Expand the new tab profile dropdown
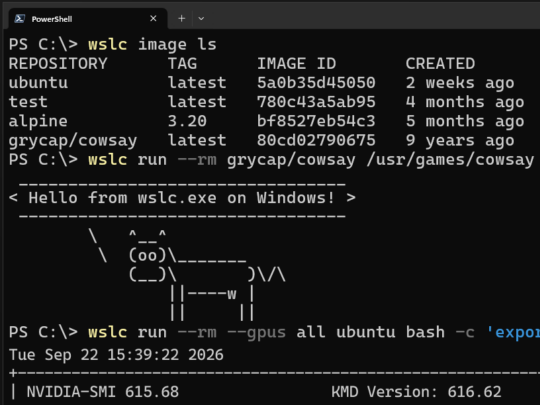This screenshot has height=405, width=540. tap(201, 19)
